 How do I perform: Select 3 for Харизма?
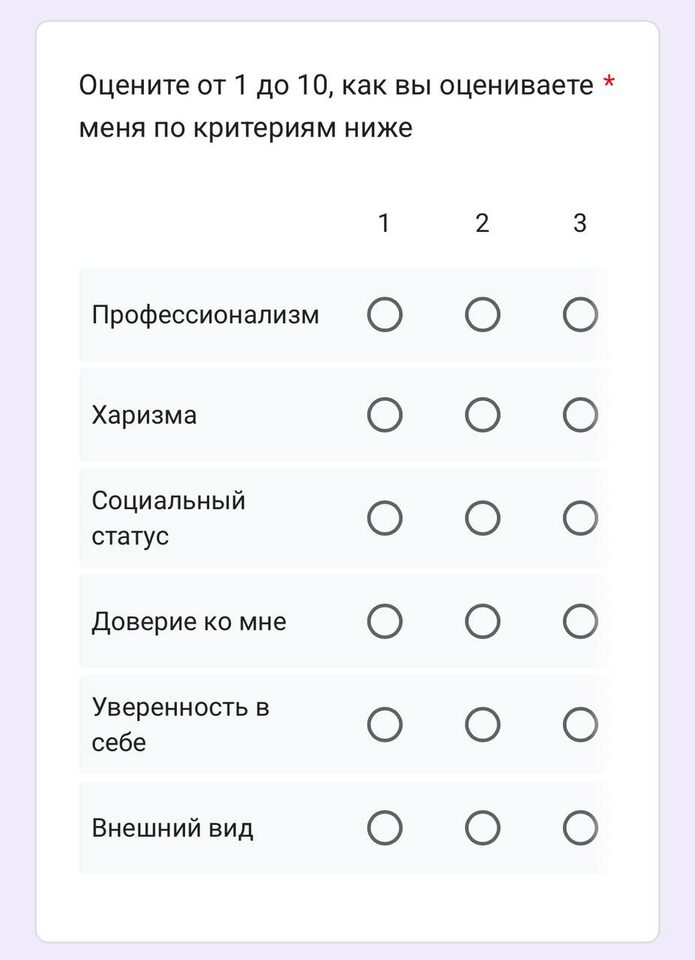[580, 415]
